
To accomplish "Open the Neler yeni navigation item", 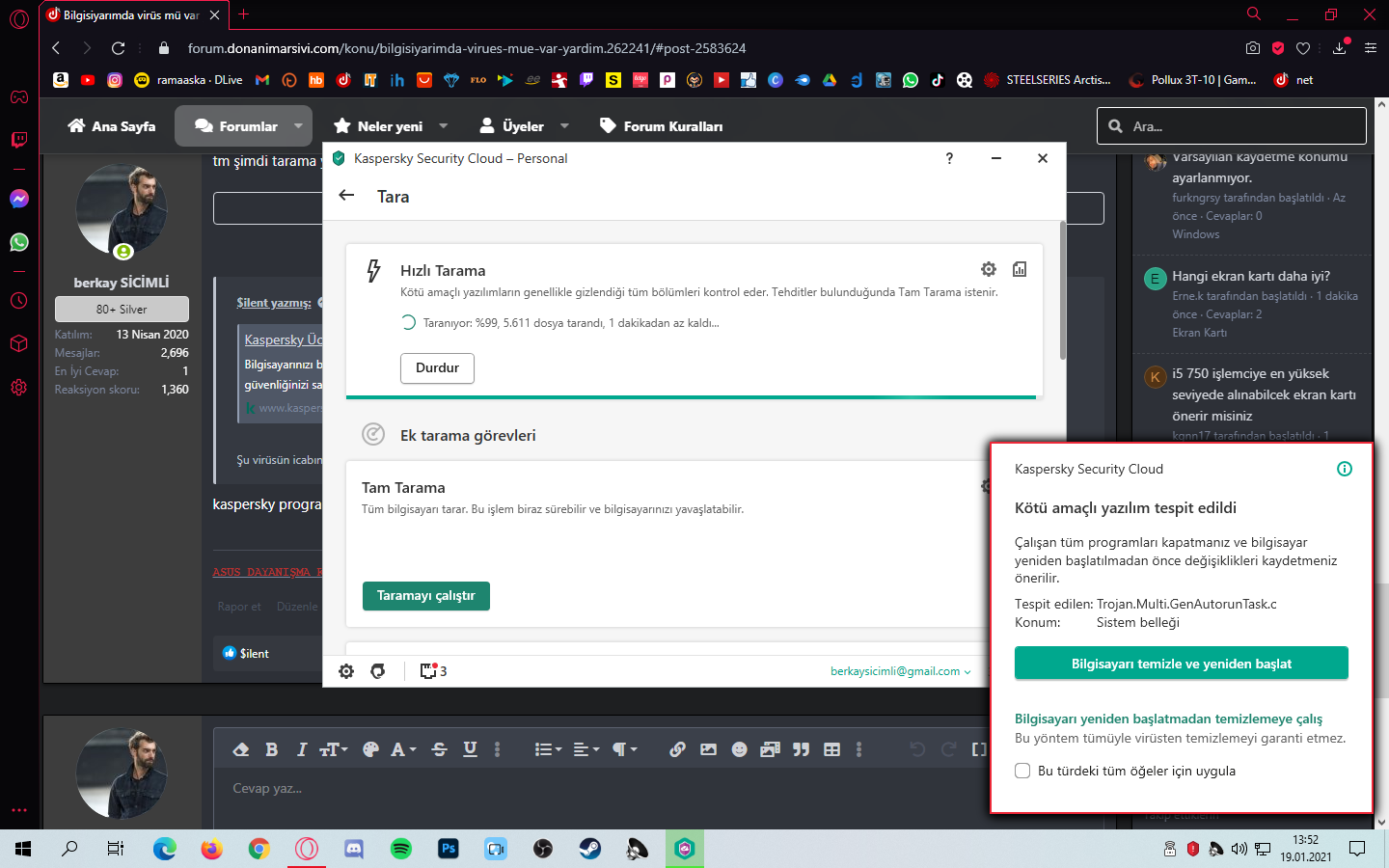I will [379, 126].
